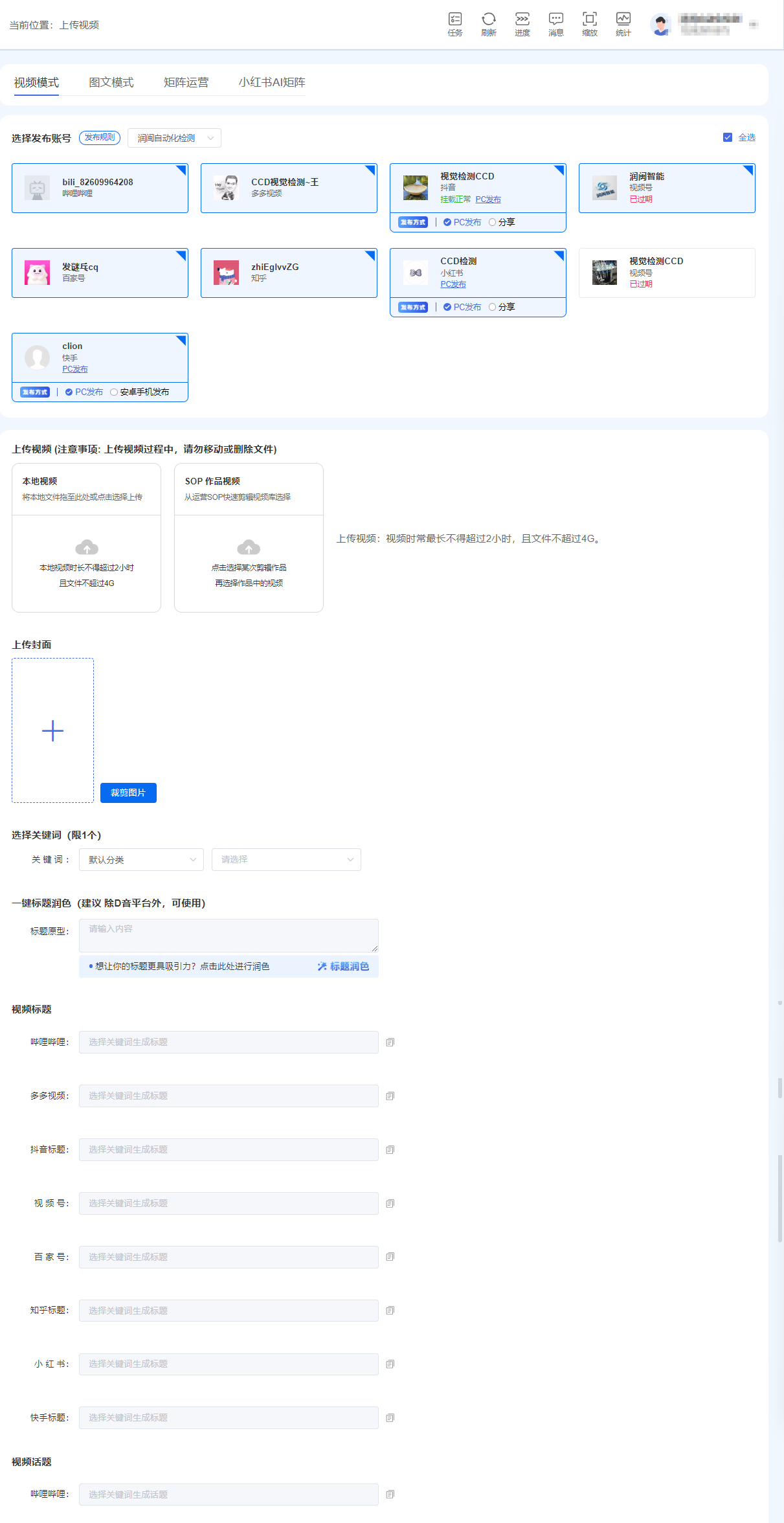The width and height of the screenshot is (784, 1523).
Task: Click the 缩放 zoom icon
Action: click(x=590, y=24)
